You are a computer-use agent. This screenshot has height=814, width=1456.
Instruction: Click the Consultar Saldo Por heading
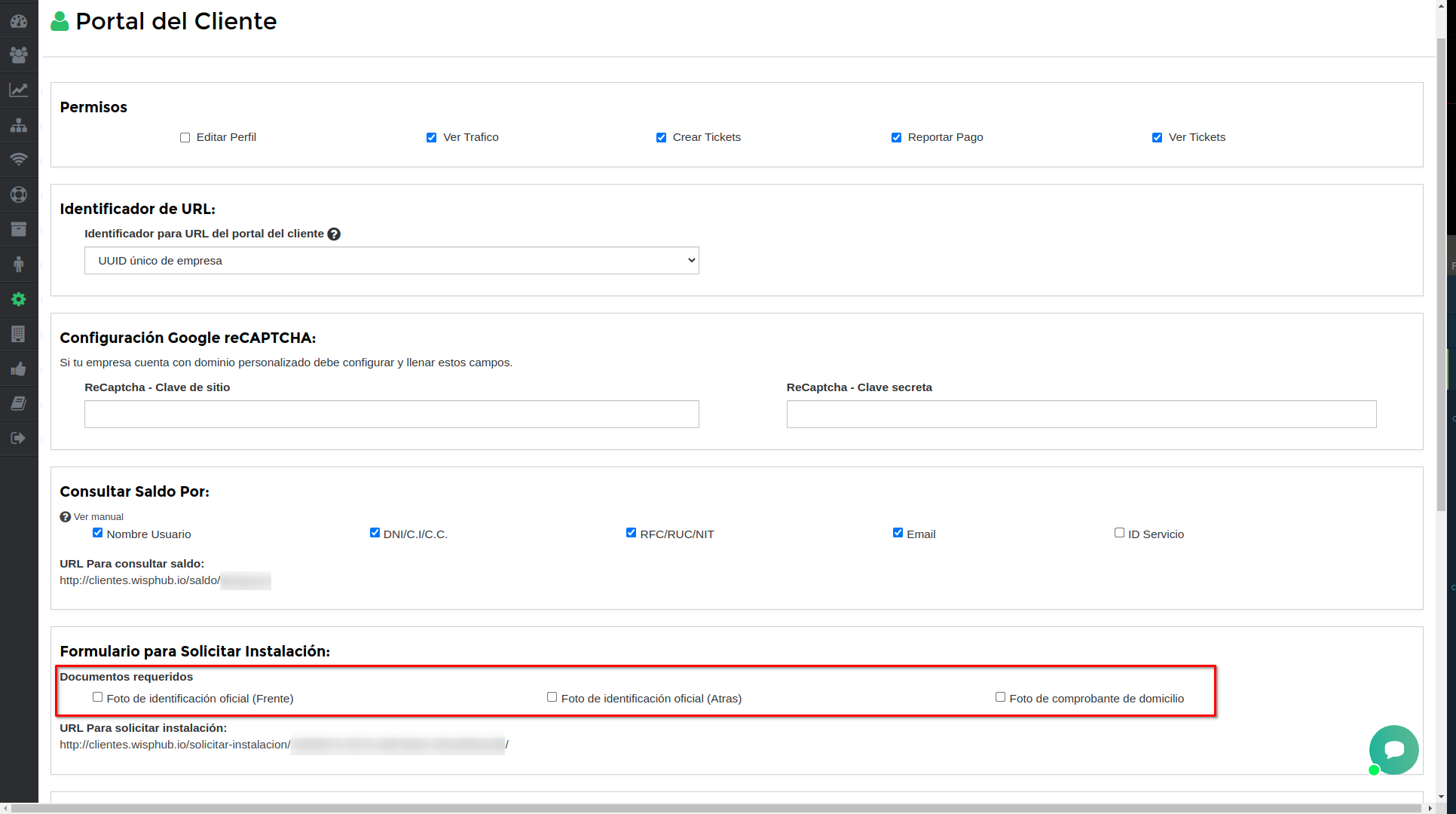pyautogui.click(x=135, y=491)
